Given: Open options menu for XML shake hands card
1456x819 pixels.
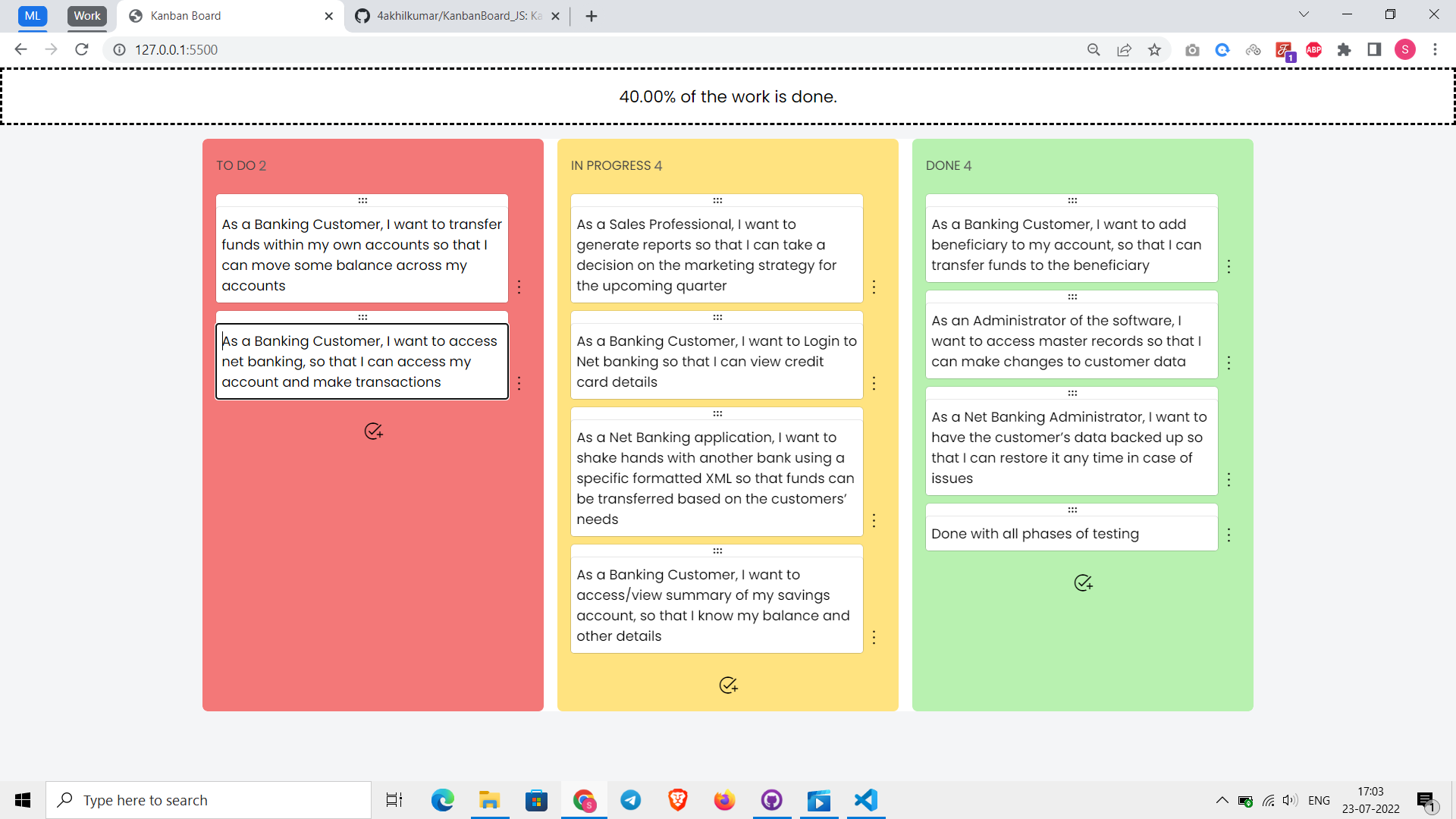Looking at the screenshot, I should [874, 520].
